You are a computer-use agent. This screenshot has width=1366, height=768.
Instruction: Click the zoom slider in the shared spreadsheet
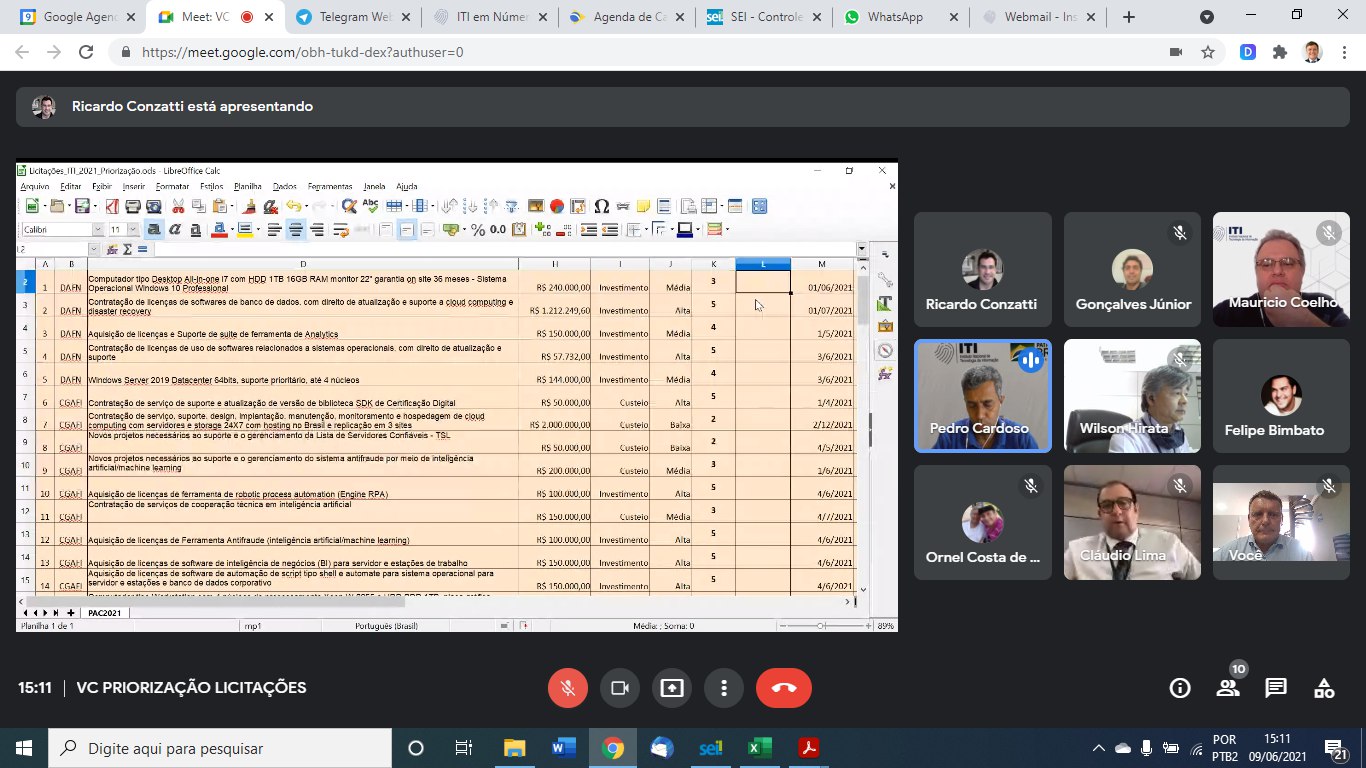(x=821, y=626)
